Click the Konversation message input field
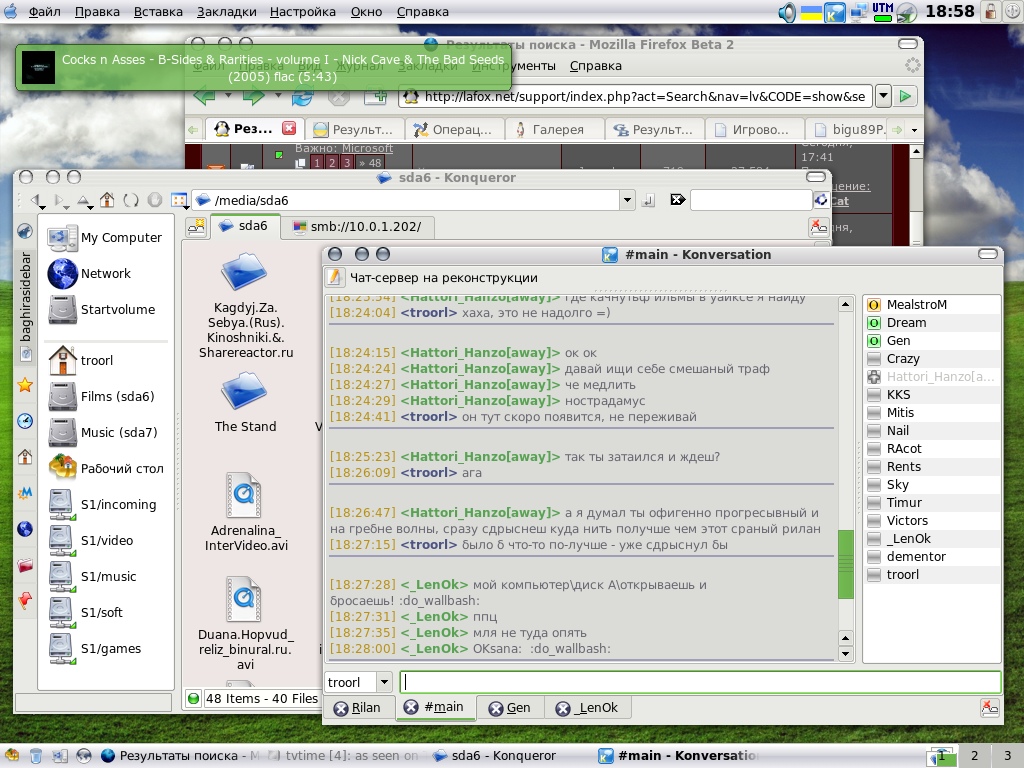The width and height of the screenshot is (1024, 768). click(700, 682)
